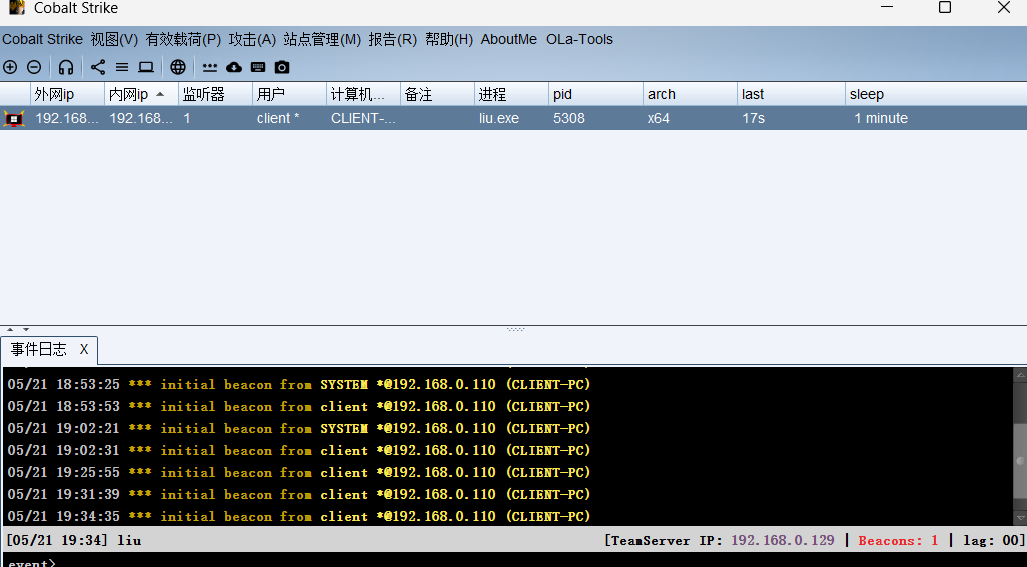Open the Cobalt Strike menu
The image size is (1027, 567).
(43, 39)
